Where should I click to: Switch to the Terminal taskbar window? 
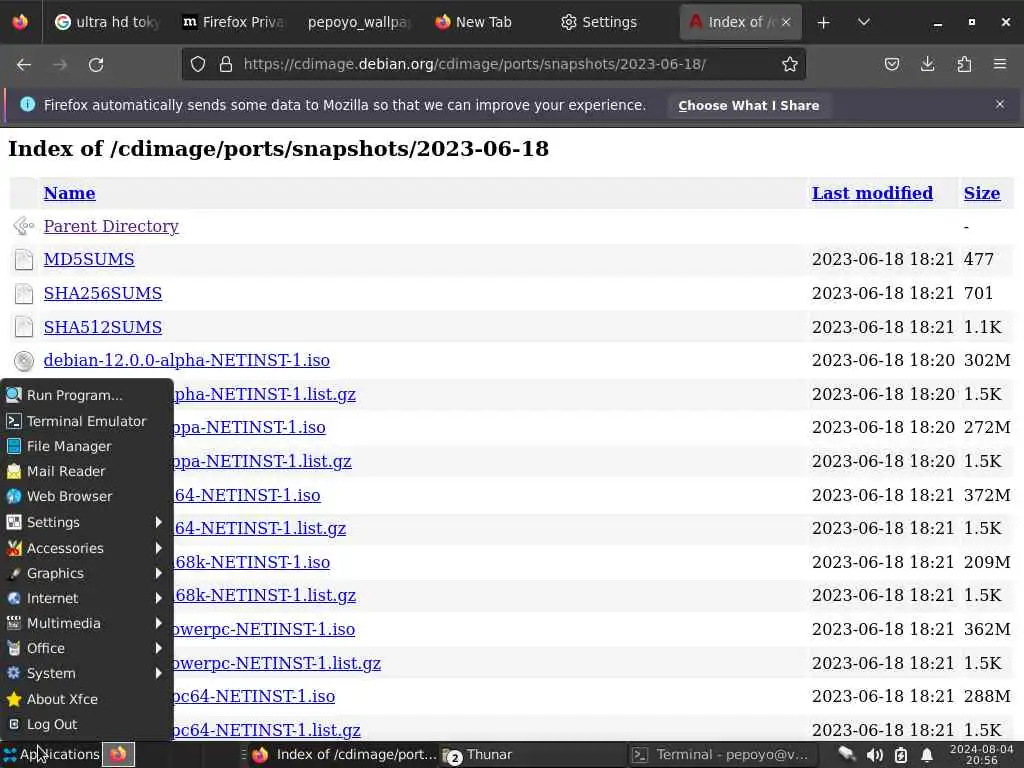[x=724, y=755]
